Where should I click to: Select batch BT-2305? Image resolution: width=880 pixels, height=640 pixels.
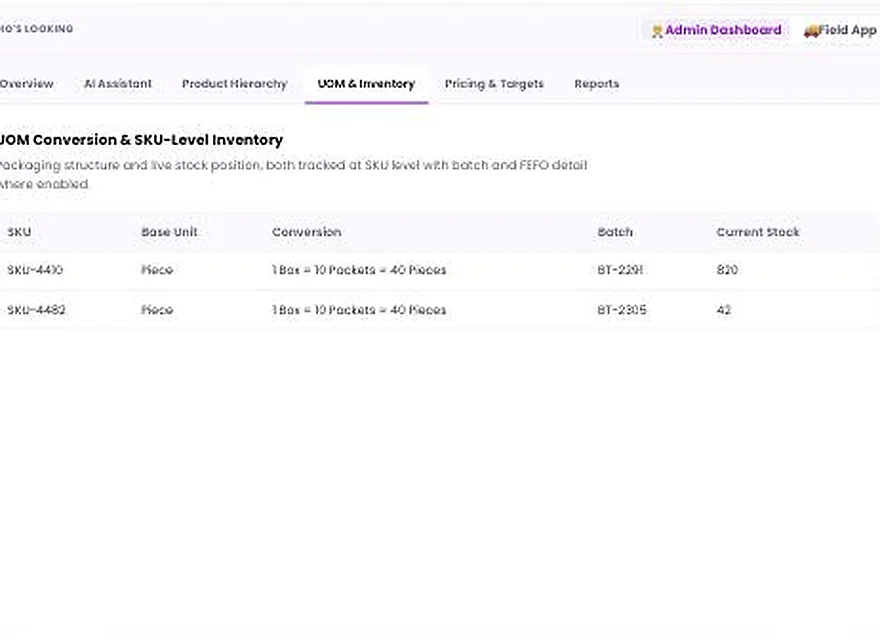pos(622,310)
